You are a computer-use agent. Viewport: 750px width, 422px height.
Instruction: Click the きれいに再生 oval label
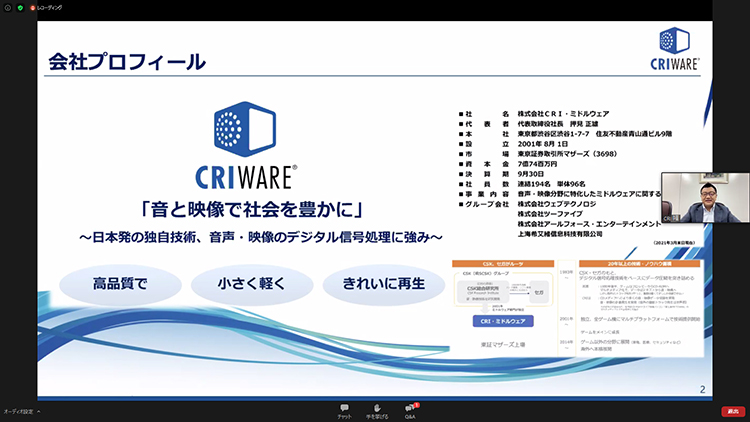click(384, 284)
